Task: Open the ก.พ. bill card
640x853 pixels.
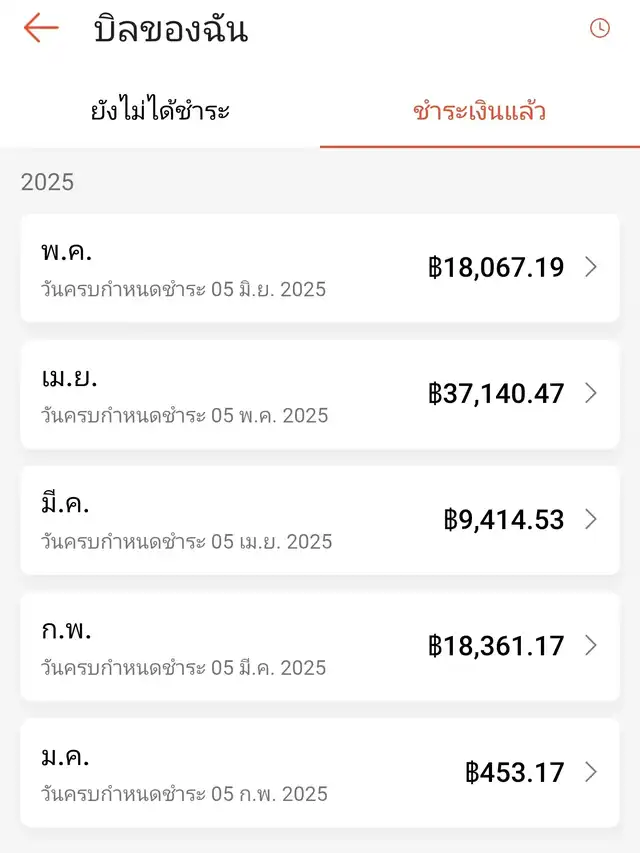Action: [320, 647]
